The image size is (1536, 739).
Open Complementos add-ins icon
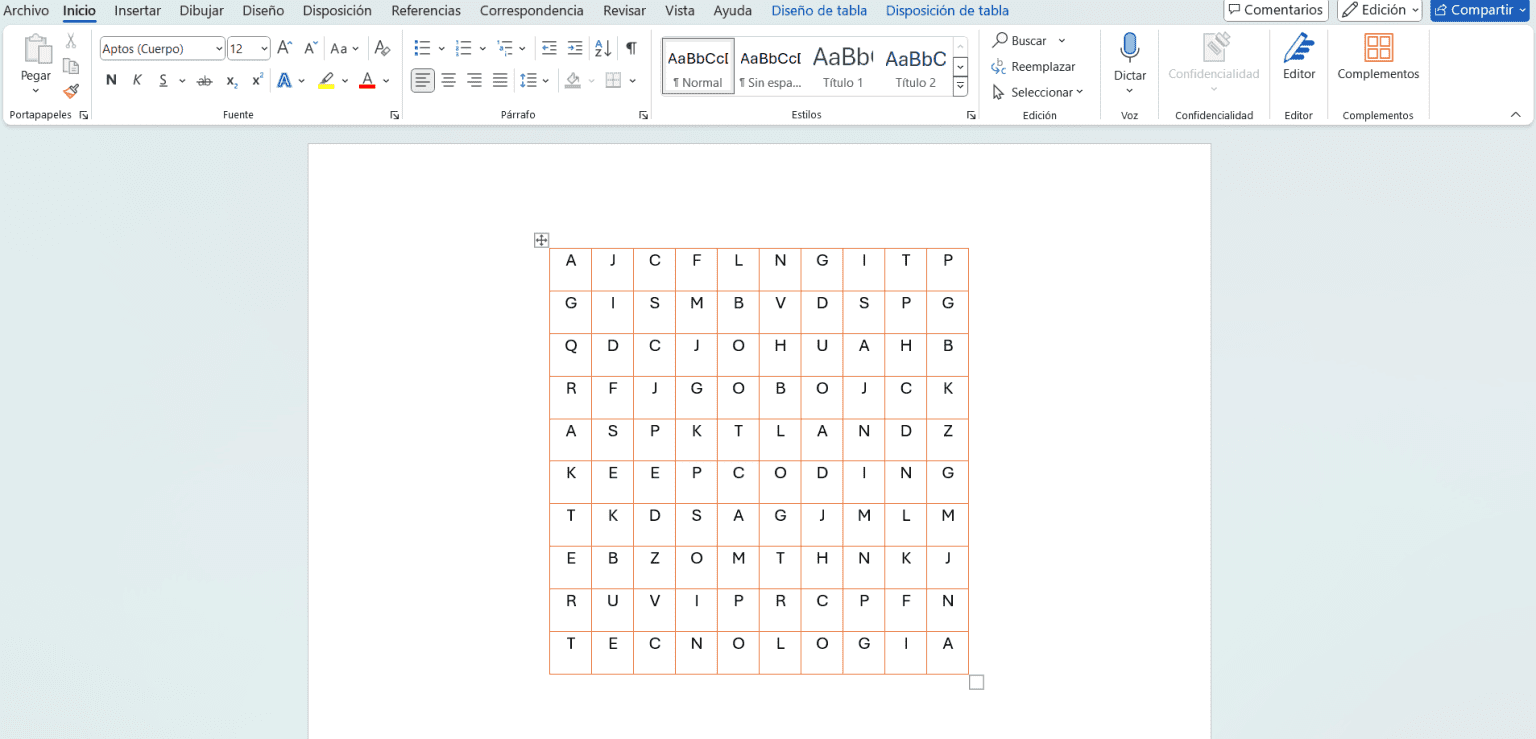pyautogui.click(x=1378, y=48)
